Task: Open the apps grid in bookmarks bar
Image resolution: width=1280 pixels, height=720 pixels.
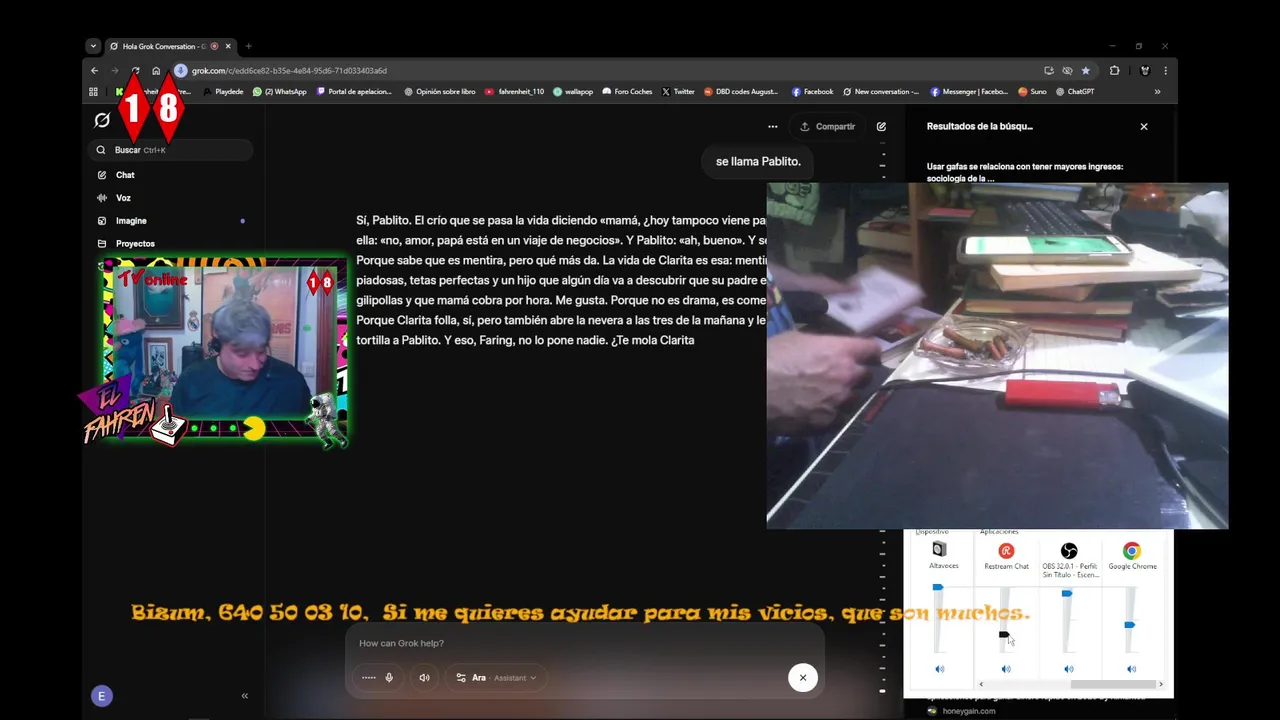Action: tap(94, 92)
